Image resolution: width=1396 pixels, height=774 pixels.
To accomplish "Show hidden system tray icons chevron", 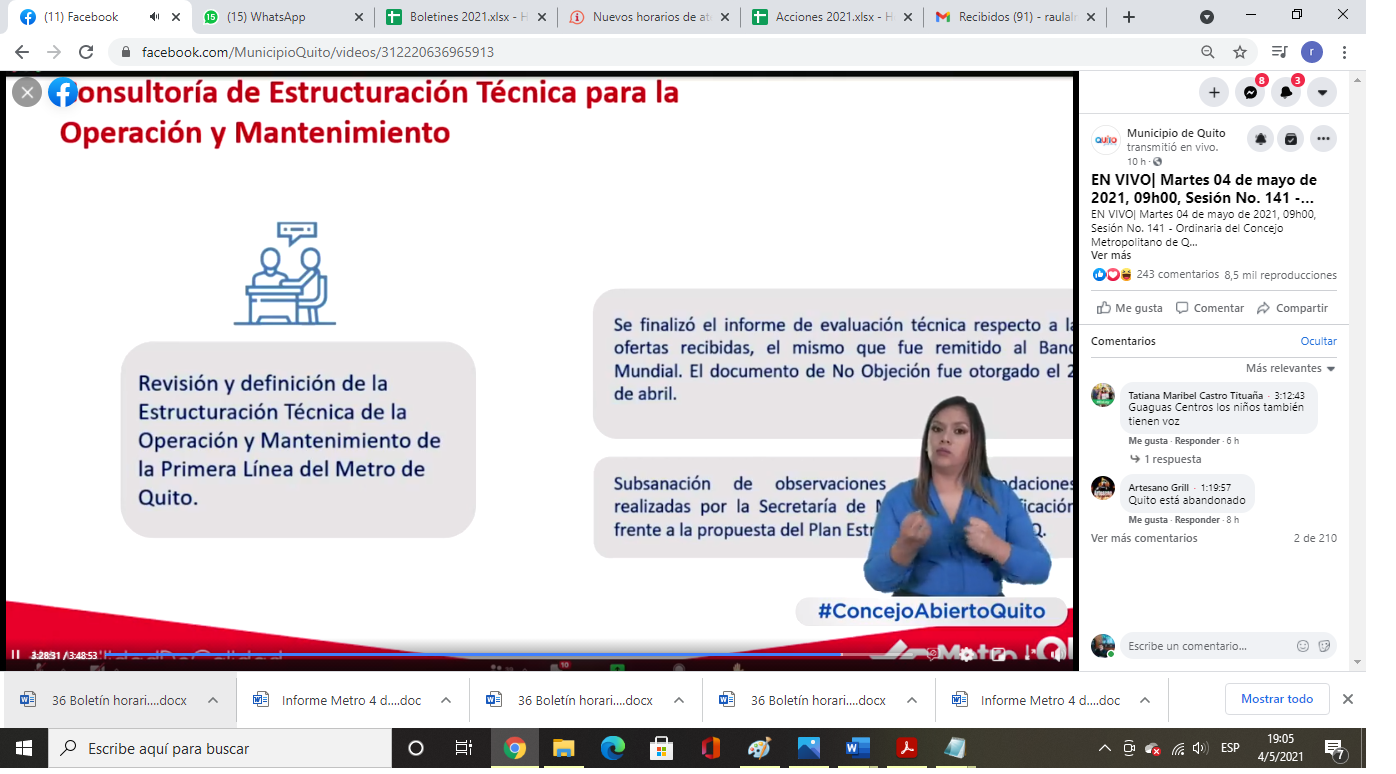I will pyautogui.click(x=1105, y=748).
